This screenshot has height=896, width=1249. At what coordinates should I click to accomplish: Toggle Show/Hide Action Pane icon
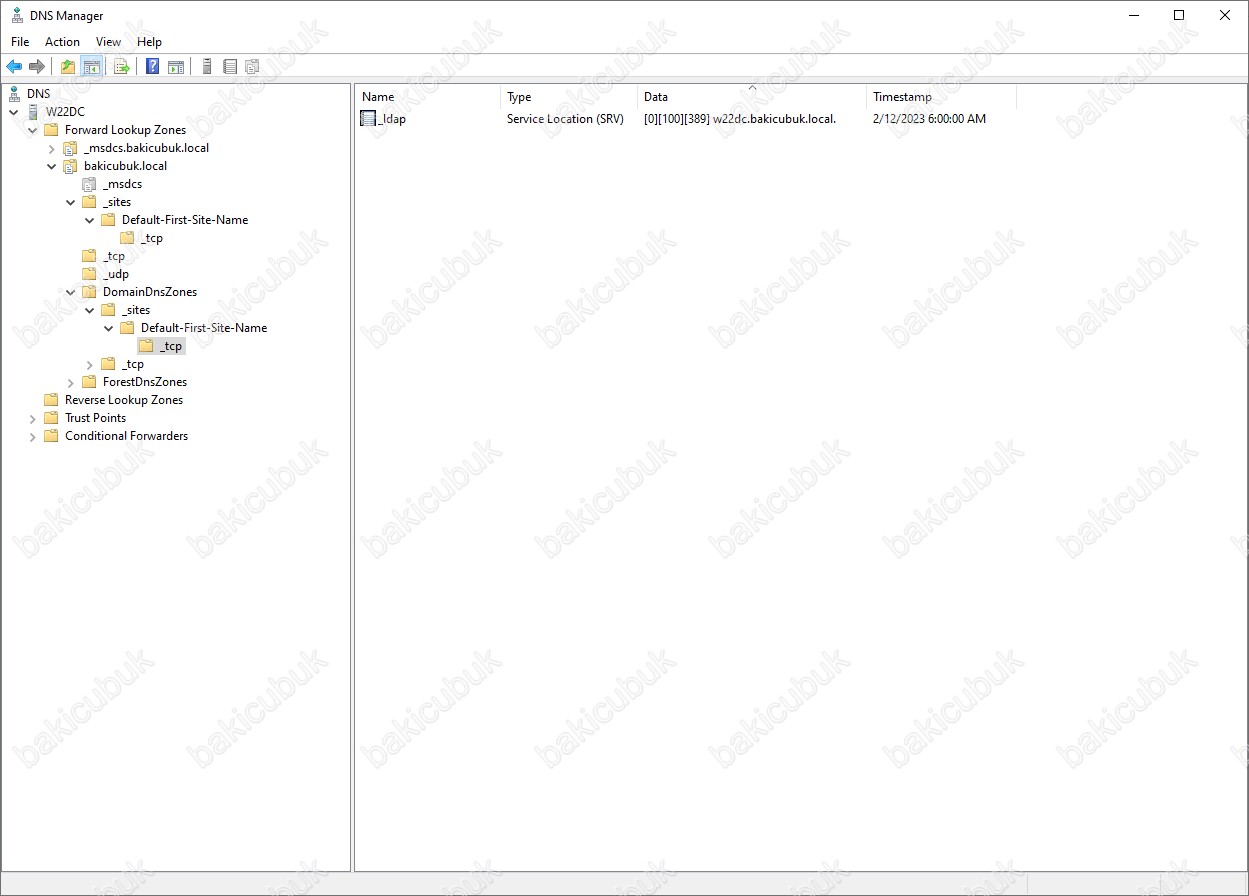(x=176, y=67)
